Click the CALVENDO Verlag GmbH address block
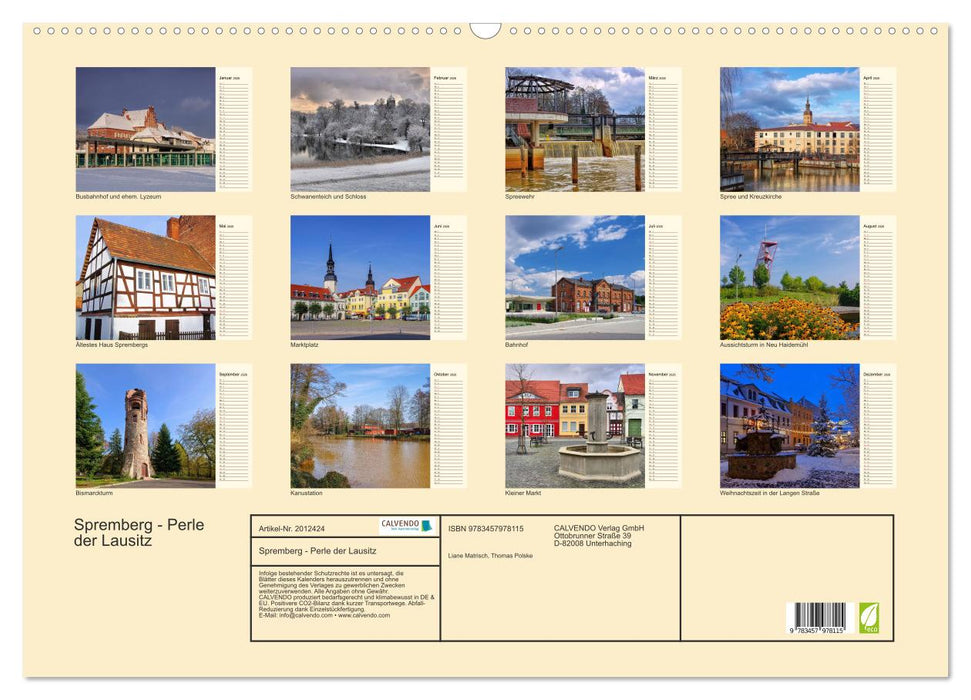971x700 pixels. click(598, 532)
